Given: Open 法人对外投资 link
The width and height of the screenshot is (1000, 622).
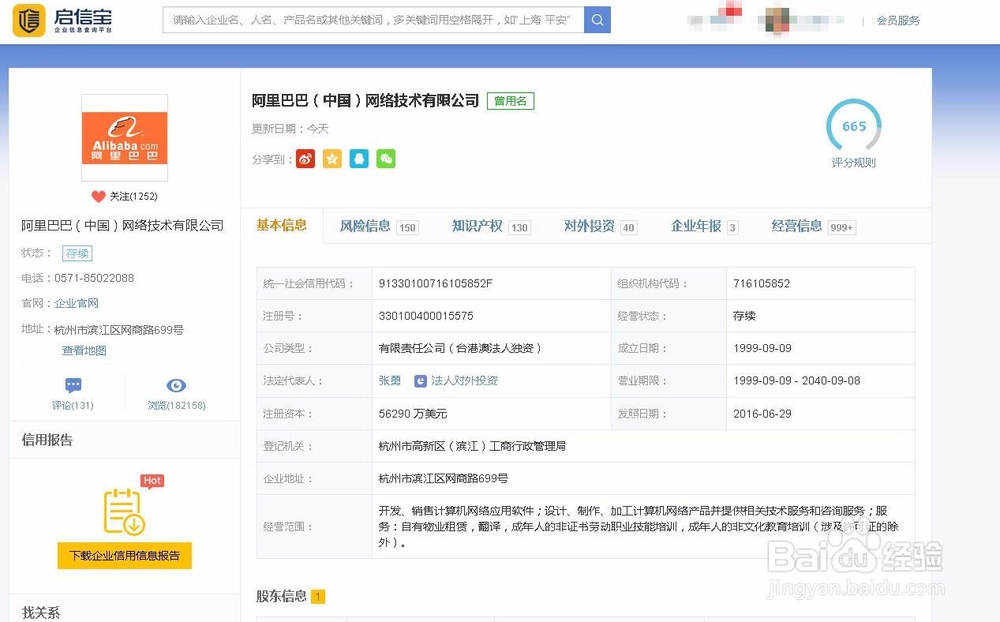Looking at the screenshot, I should tap(464, 381).
